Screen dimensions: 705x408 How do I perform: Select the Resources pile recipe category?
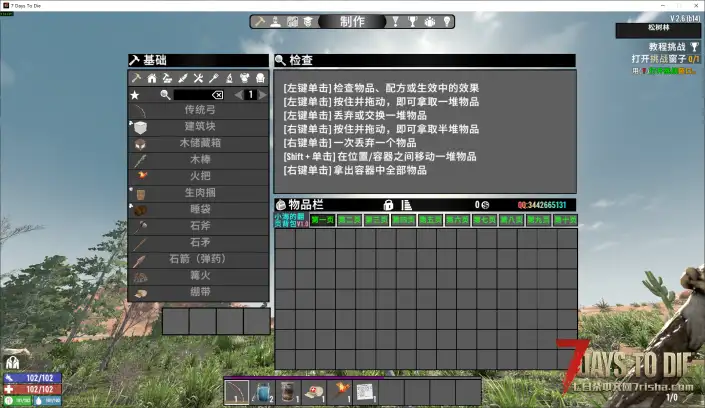167,78
